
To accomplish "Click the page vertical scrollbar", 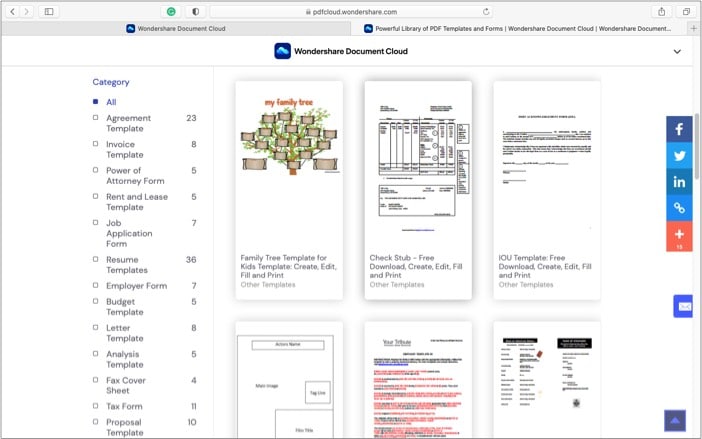I will point(697,146).
